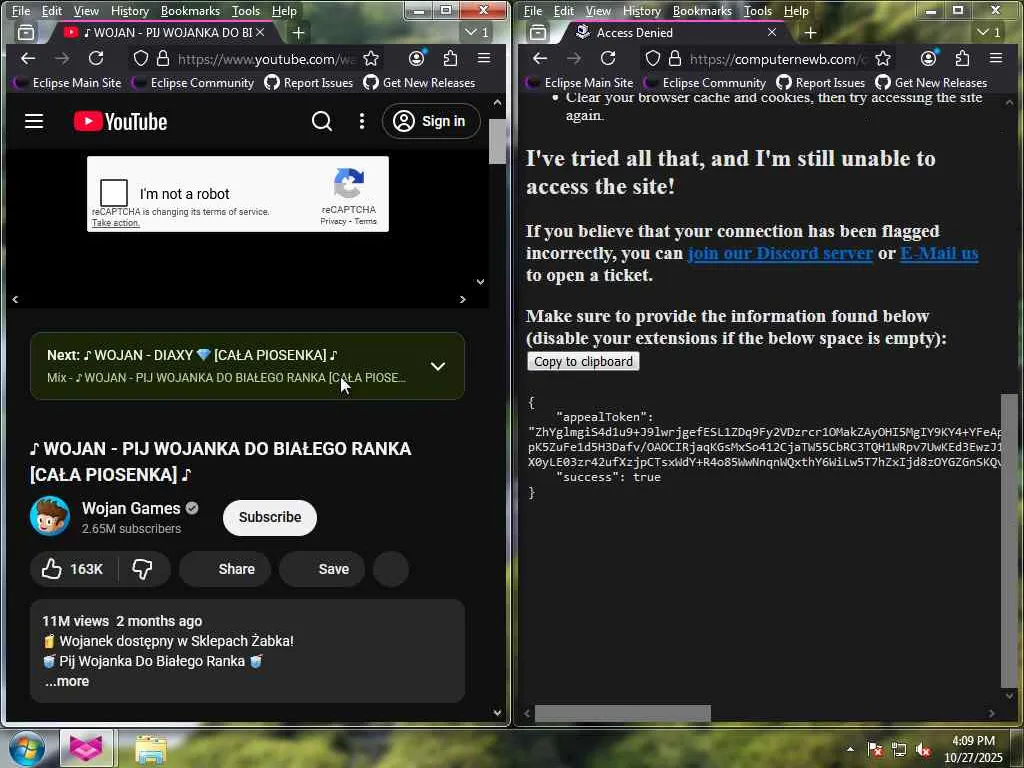The height and width of the screenshot is (768, 1024).
Task: Open application menu in Access Denied window
Action: (x=996, y=59)
